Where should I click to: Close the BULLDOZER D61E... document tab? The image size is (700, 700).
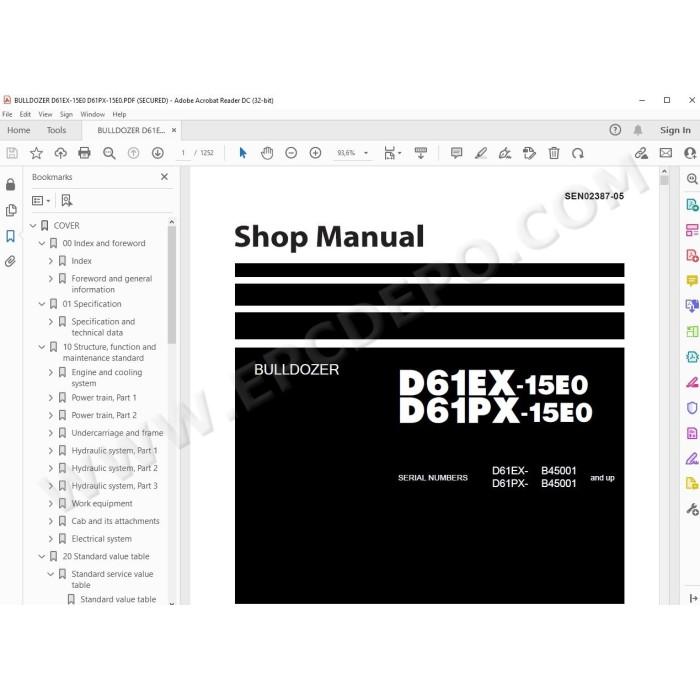pyautogui.click(x=174, y=130)
